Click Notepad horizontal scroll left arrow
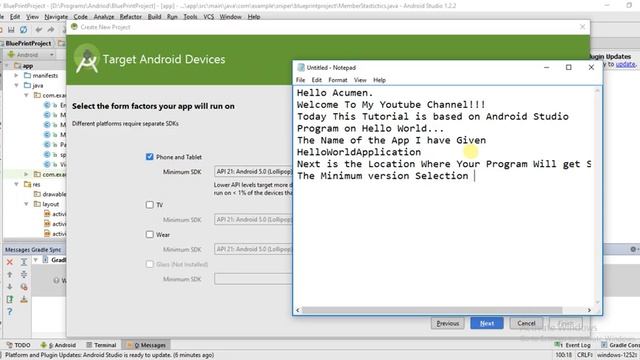This screenshot has height=360, width=640. (x=298, y=310)
